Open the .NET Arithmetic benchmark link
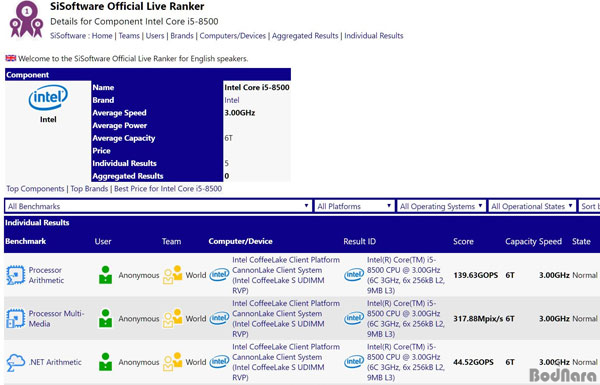 (x=55, y=362)
